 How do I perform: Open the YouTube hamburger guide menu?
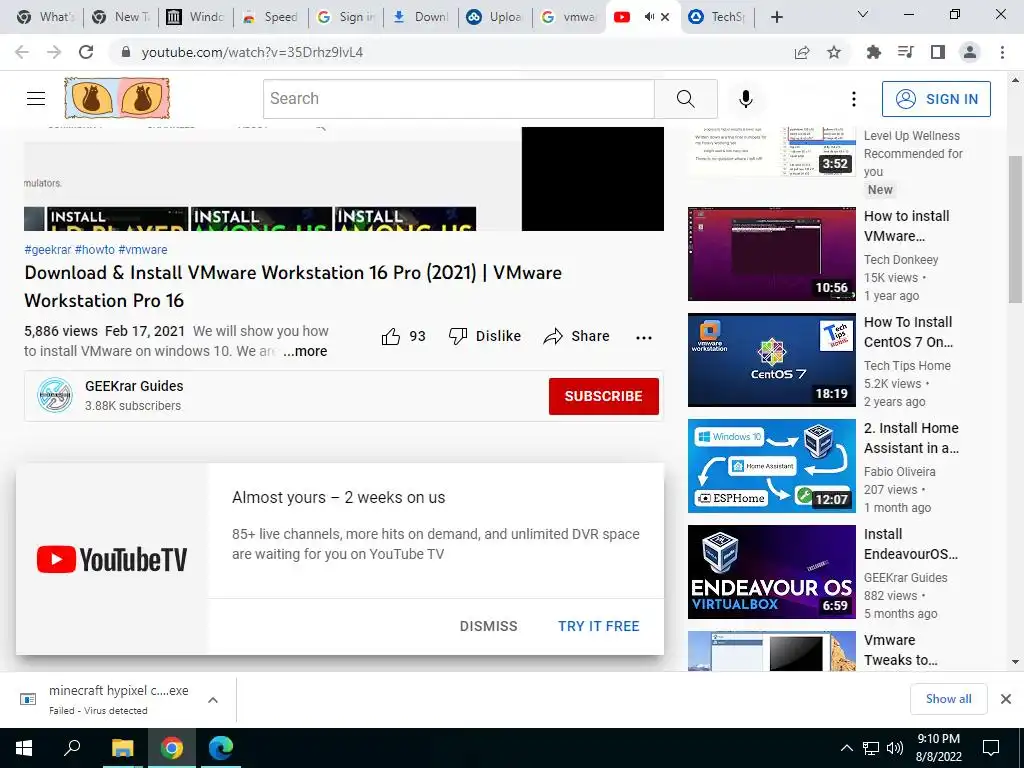(36, 99)
